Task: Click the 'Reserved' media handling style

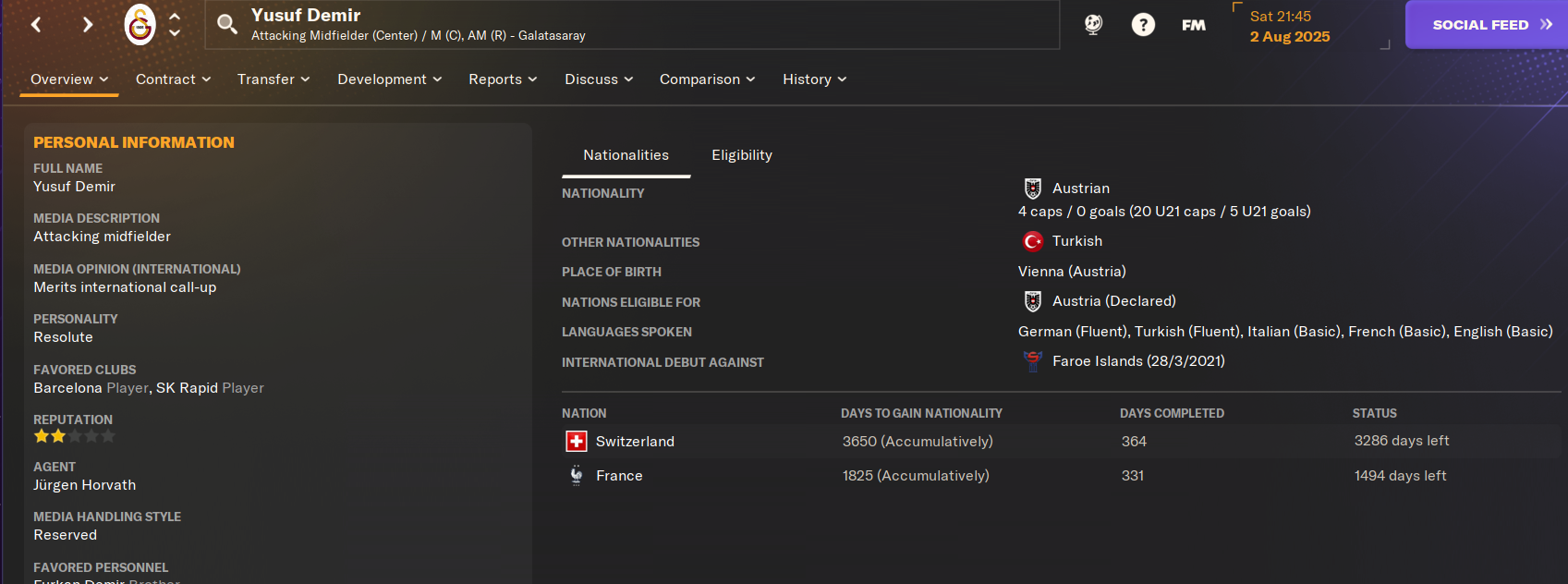Action: point(66,535)
